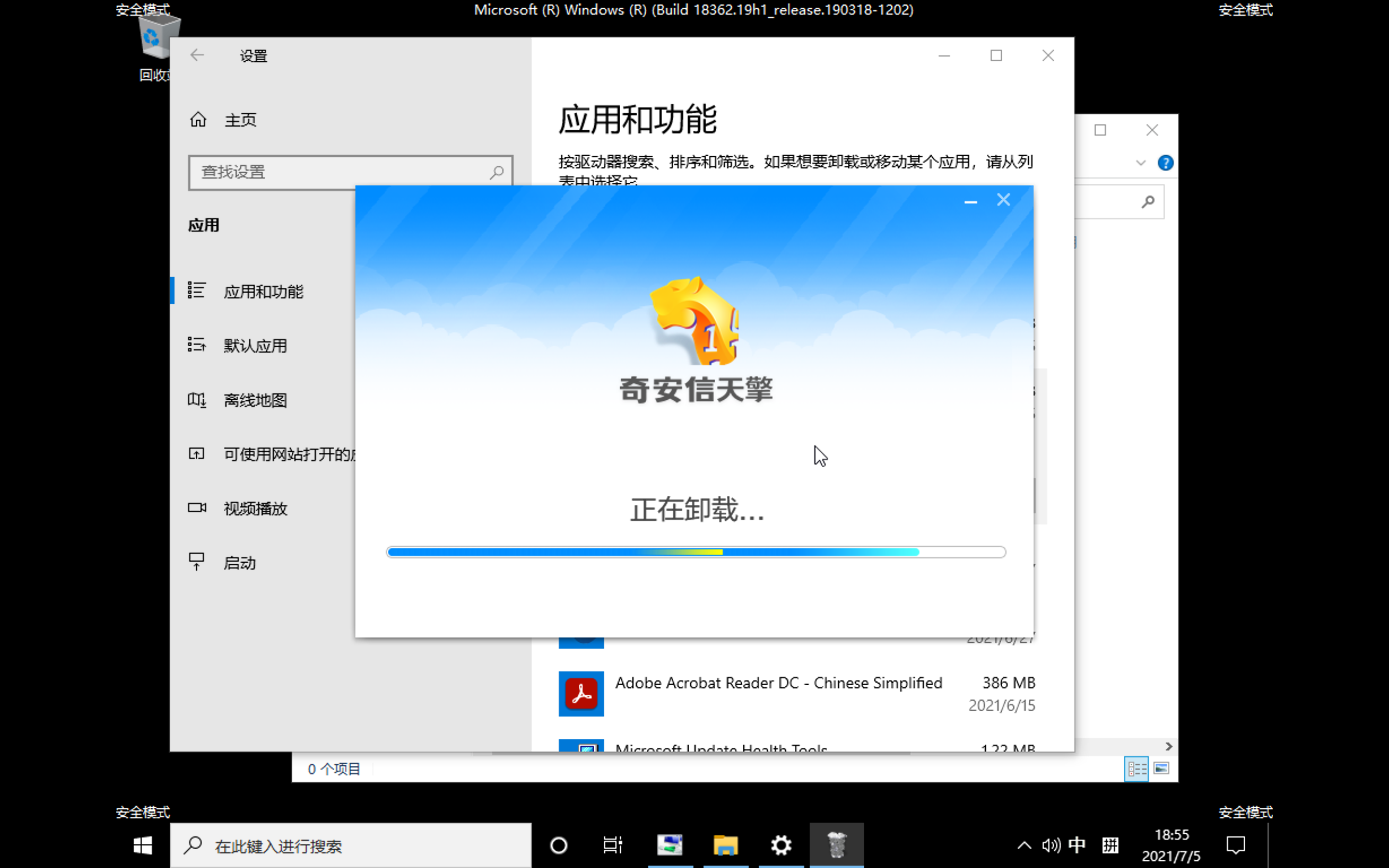Close the File Explorer window
This screenshot has width=1389, height=868.
click(x=1152, y=130)
